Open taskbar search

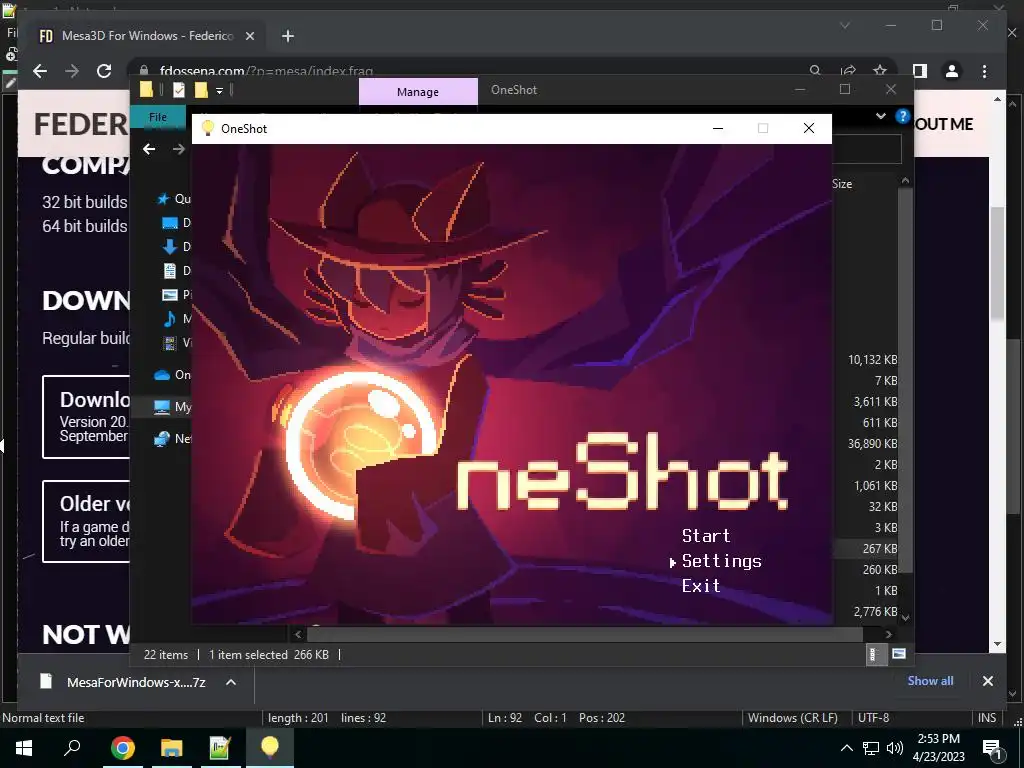(72, 747)
